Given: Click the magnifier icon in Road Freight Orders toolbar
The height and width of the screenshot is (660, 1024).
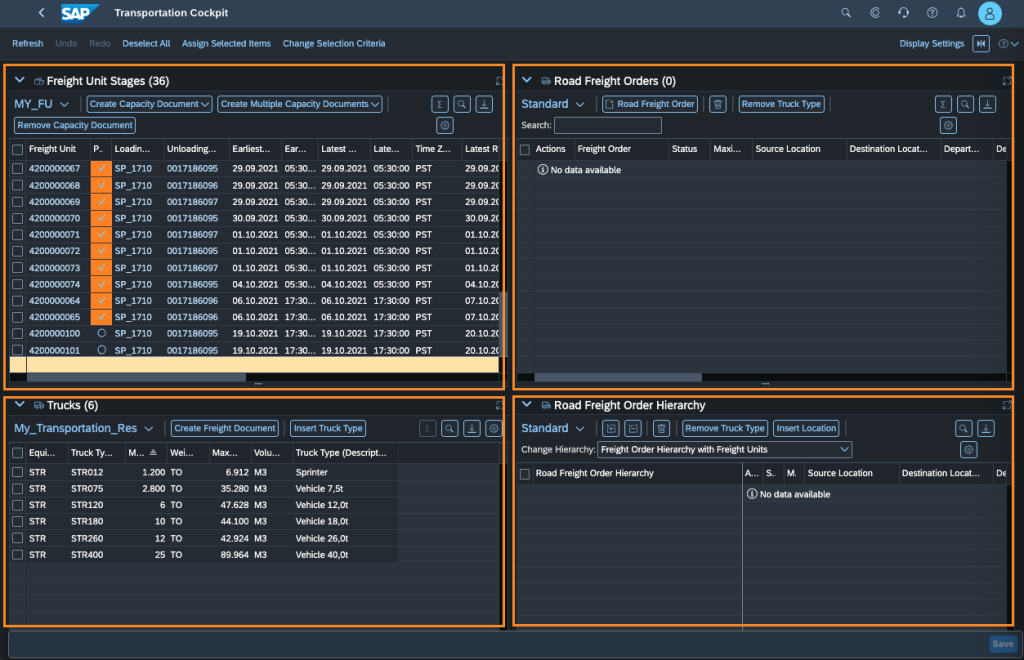Looking at the screenshot, I should 965,104.
